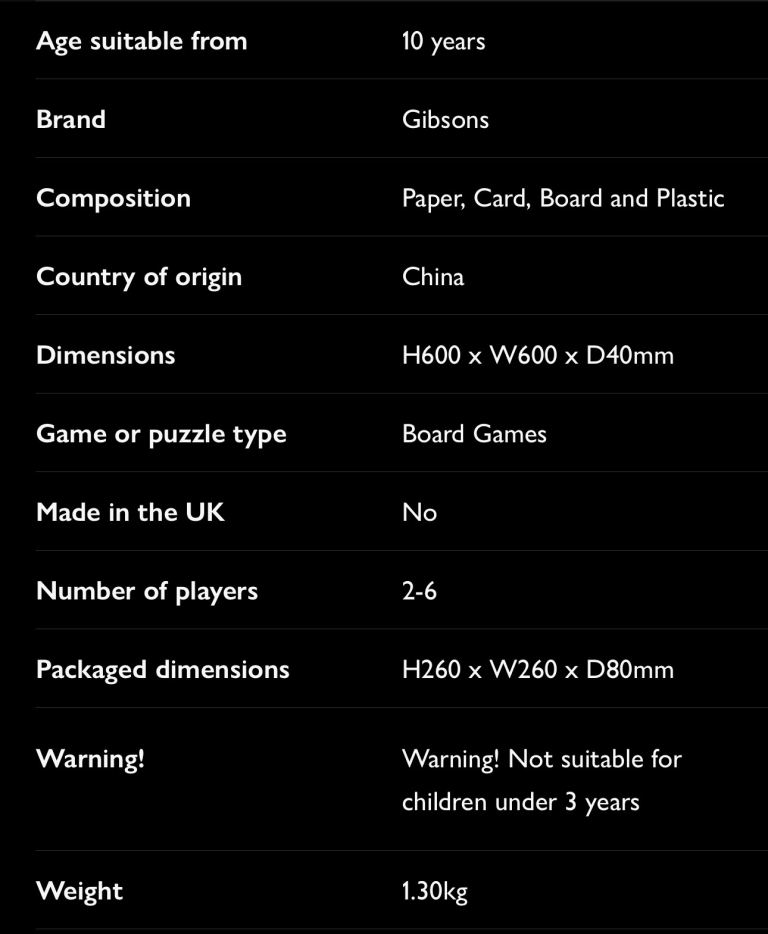Click the 'Age suitable from' label
The width and height of the screenshot is (768, 934).
click(x=141, y=41)
